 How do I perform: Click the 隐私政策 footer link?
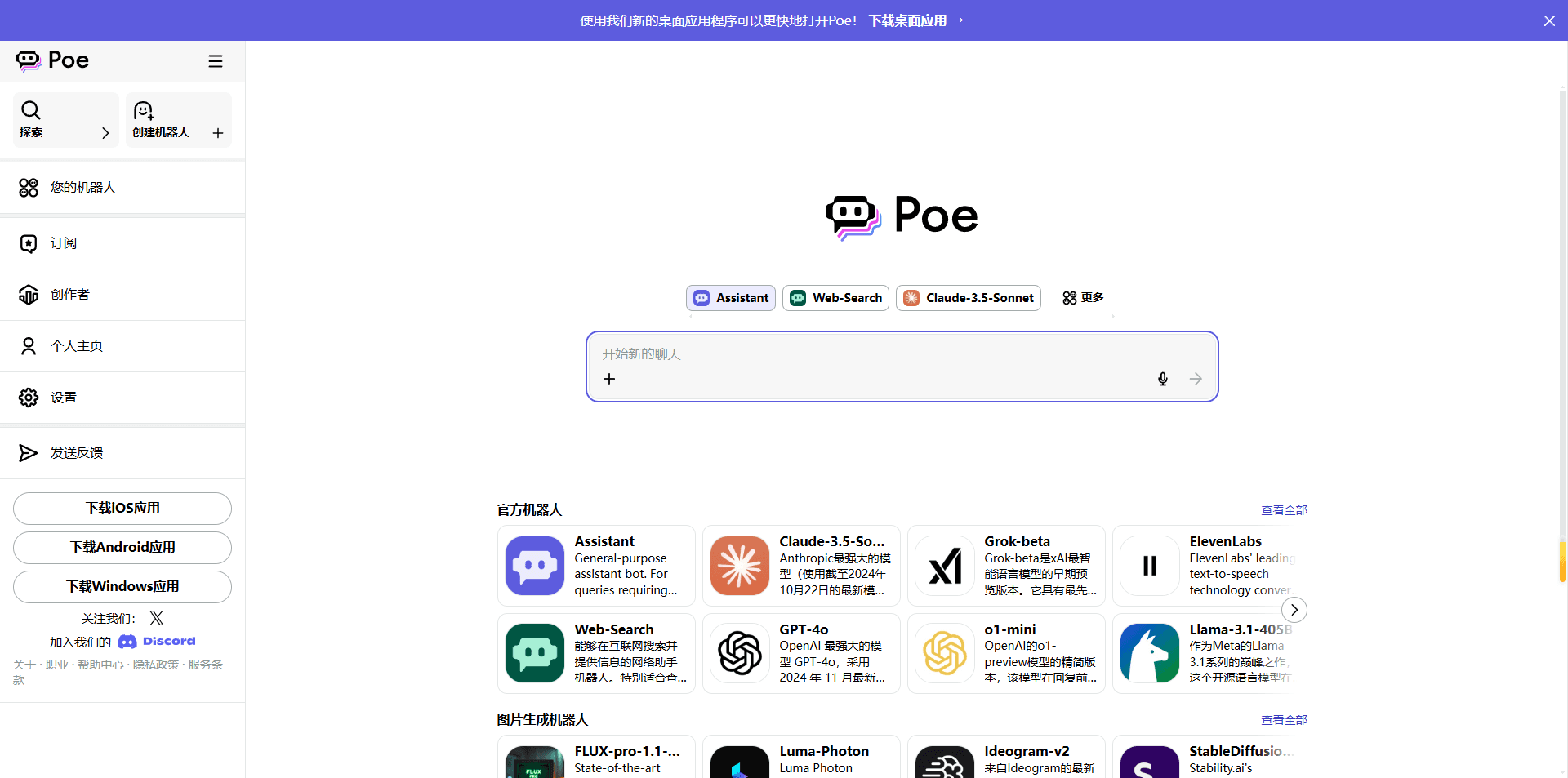pyautogui.click(x=156, y=665)
